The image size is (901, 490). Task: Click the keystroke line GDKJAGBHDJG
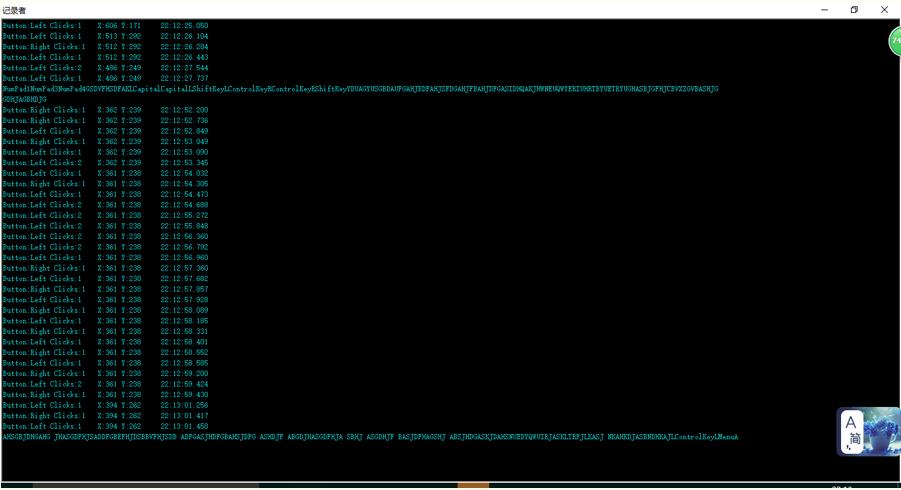(25, 99)
